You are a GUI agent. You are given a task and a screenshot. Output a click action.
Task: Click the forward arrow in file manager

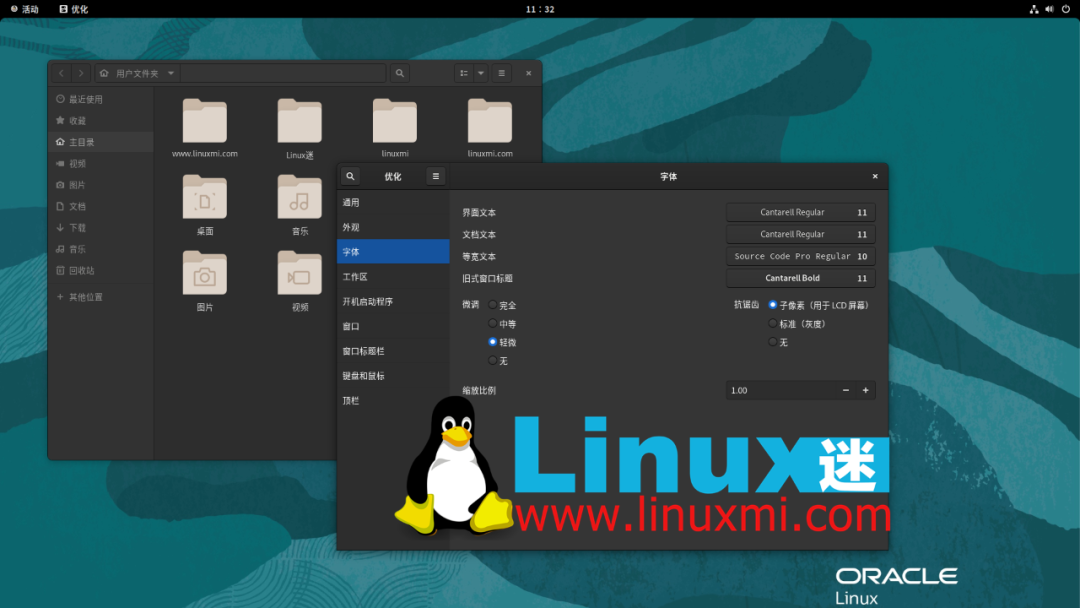pyautogui.click(x=81, y=73)
